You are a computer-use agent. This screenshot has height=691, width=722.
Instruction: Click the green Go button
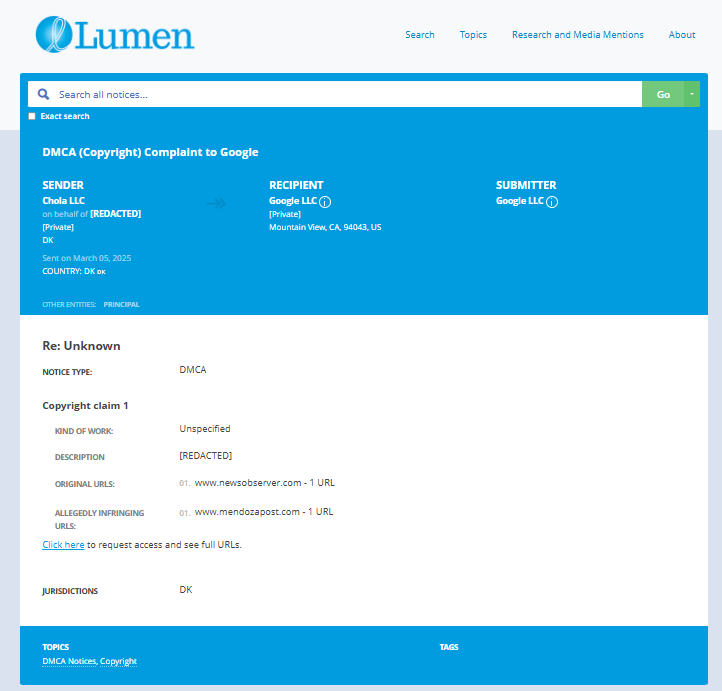pos(663,94)
